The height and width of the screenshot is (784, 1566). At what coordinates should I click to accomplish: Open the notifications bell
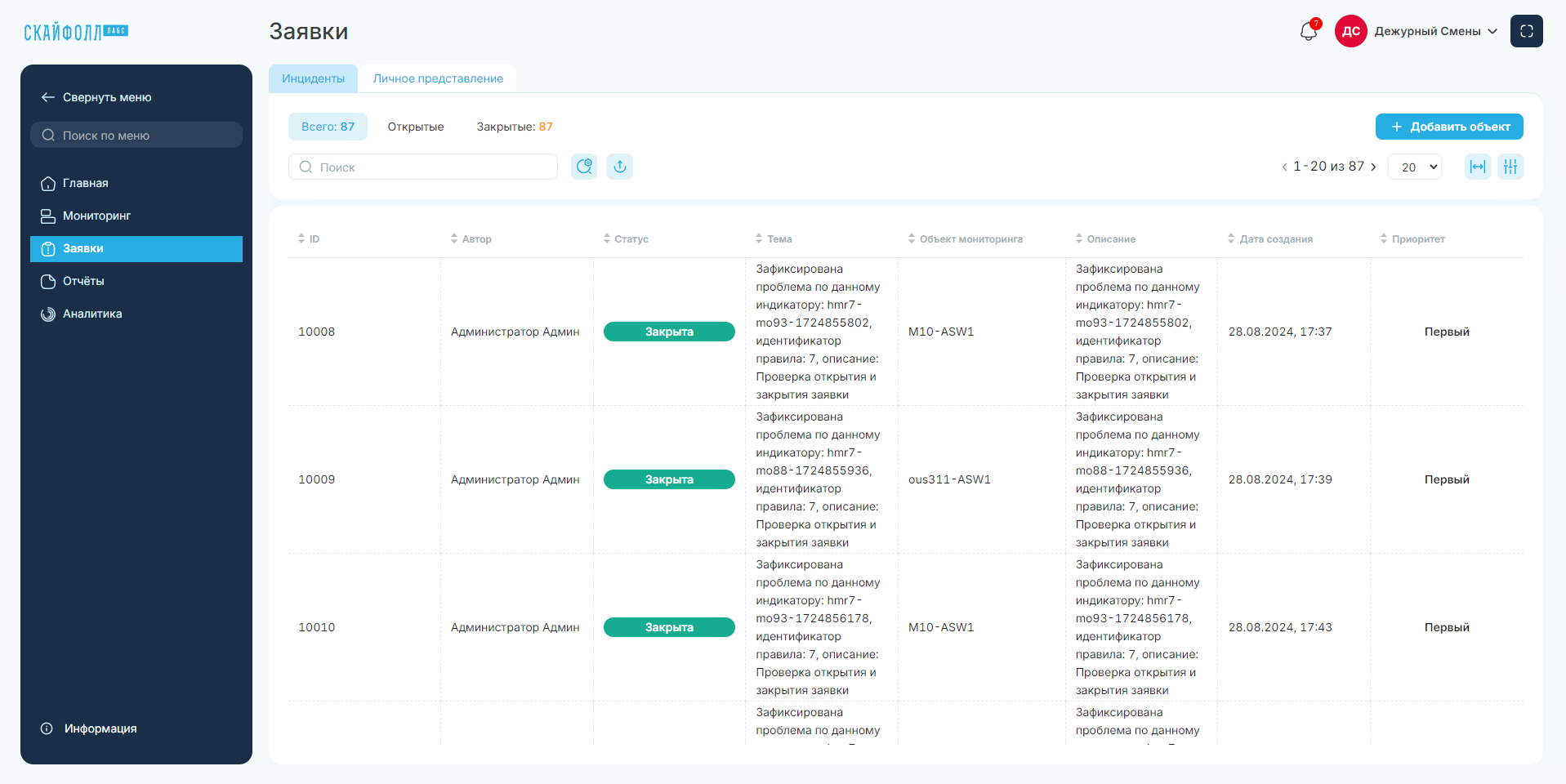(1309, 31)
